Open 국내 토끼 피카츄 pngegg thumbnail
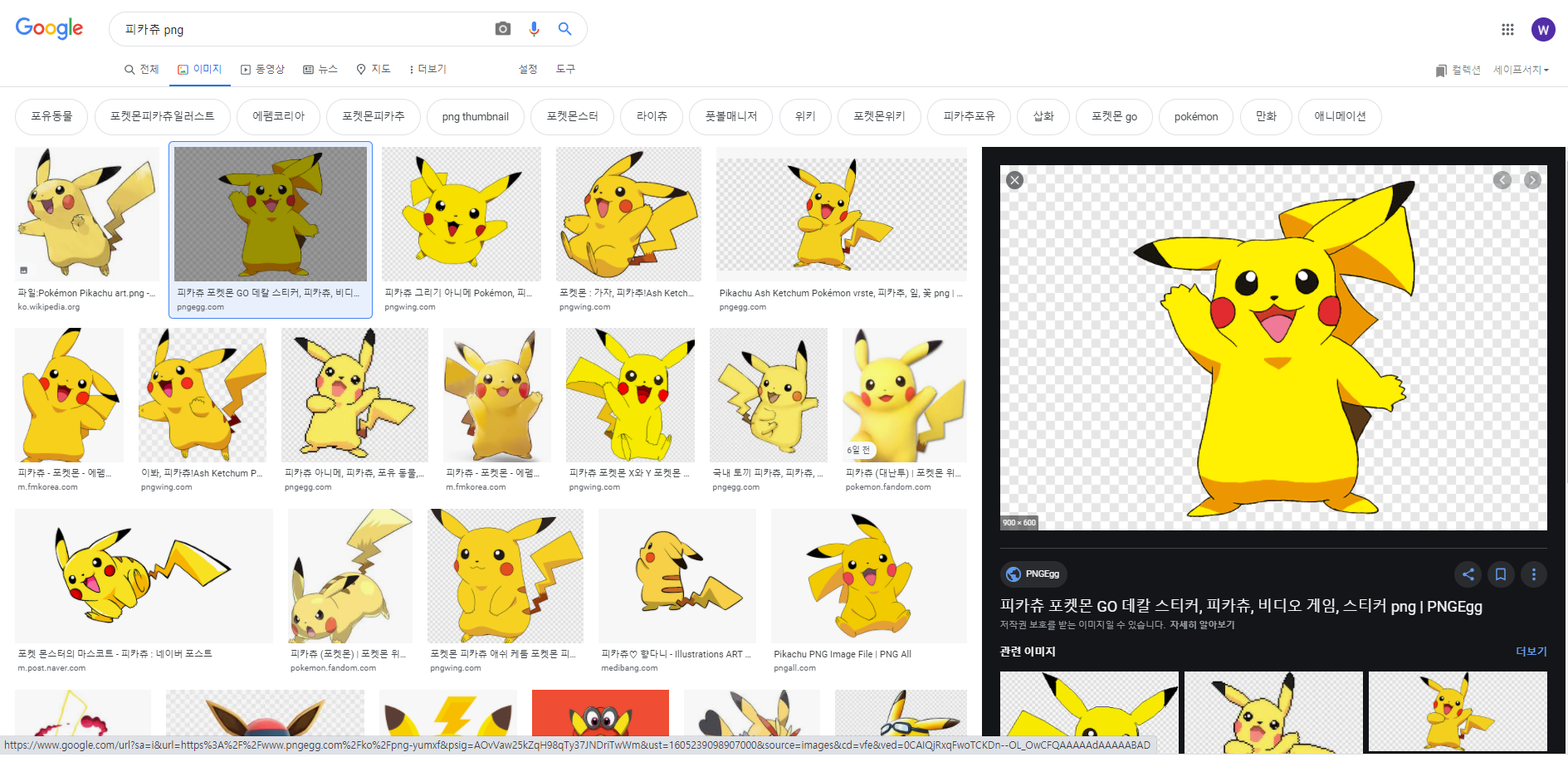 769,395
